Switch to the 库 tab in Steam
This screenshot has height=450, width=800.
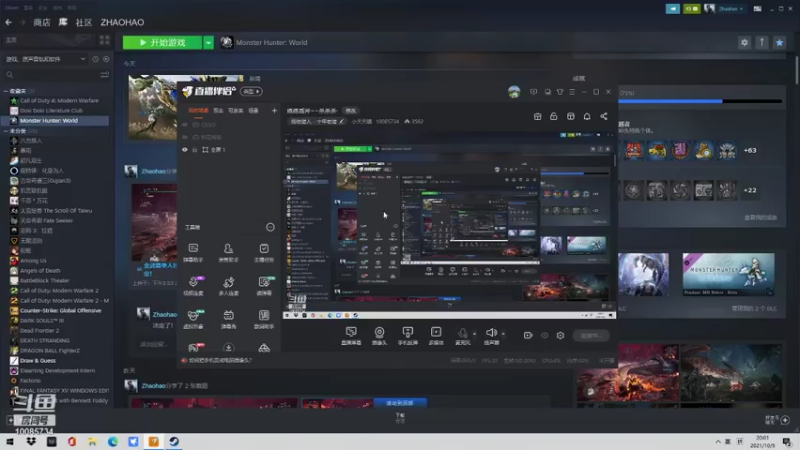63,22
